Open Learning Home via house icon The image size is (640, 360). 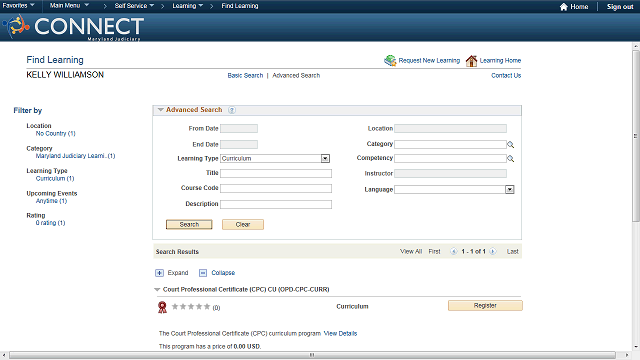(x=471, y=60)
